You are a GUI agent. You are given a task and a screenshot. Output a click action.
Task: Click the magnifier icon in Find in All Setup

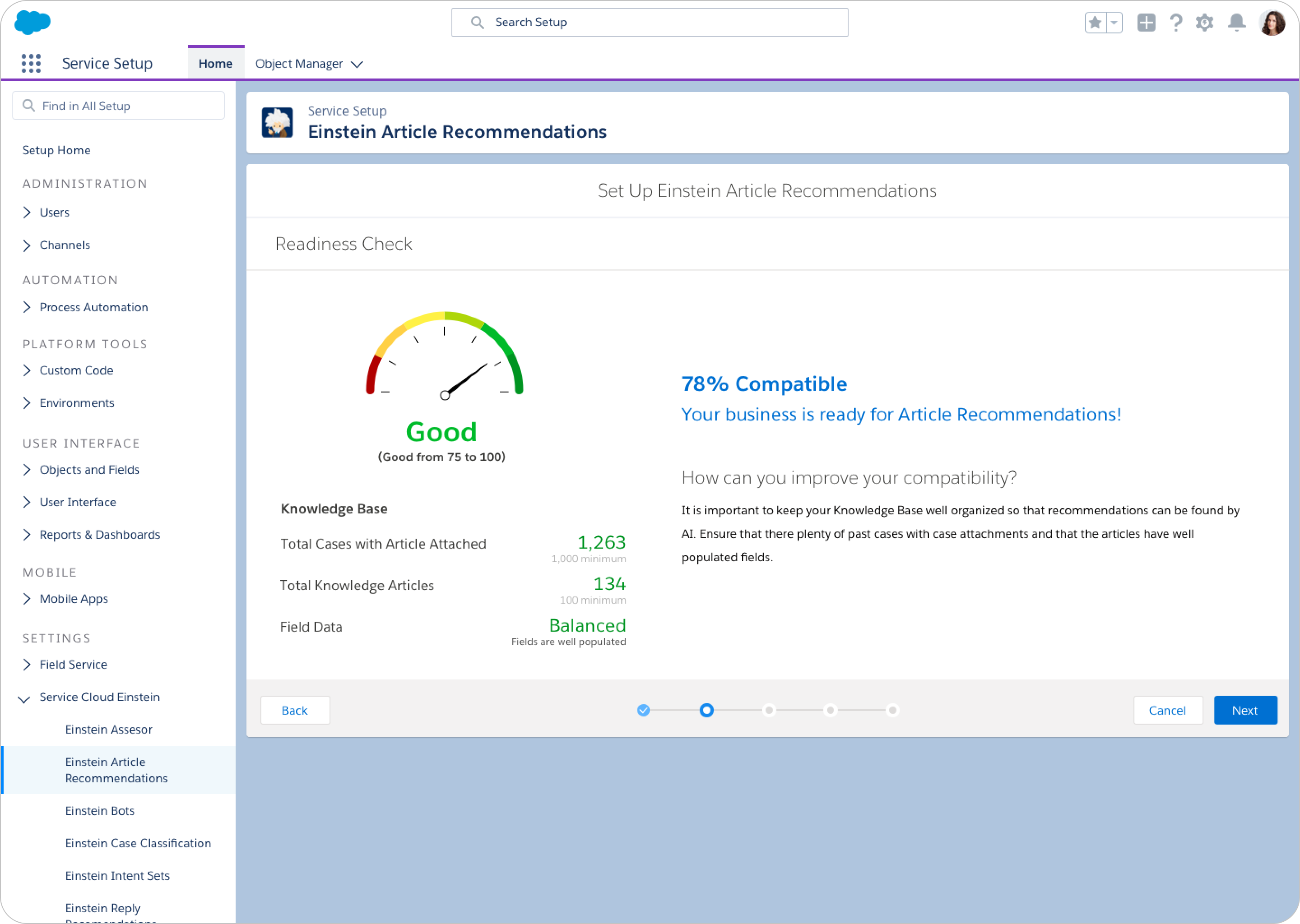[x=28, y=105]
